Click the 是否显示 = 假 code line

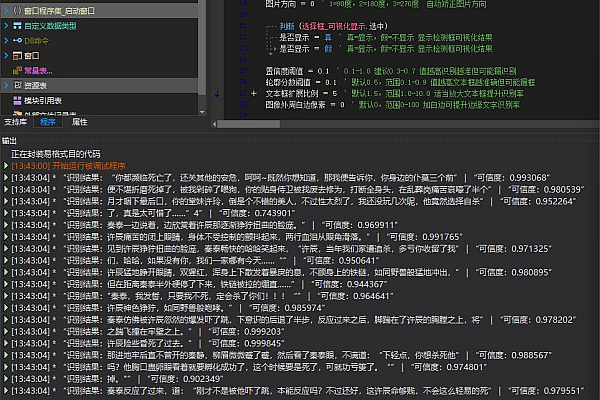tap(386, 49)
